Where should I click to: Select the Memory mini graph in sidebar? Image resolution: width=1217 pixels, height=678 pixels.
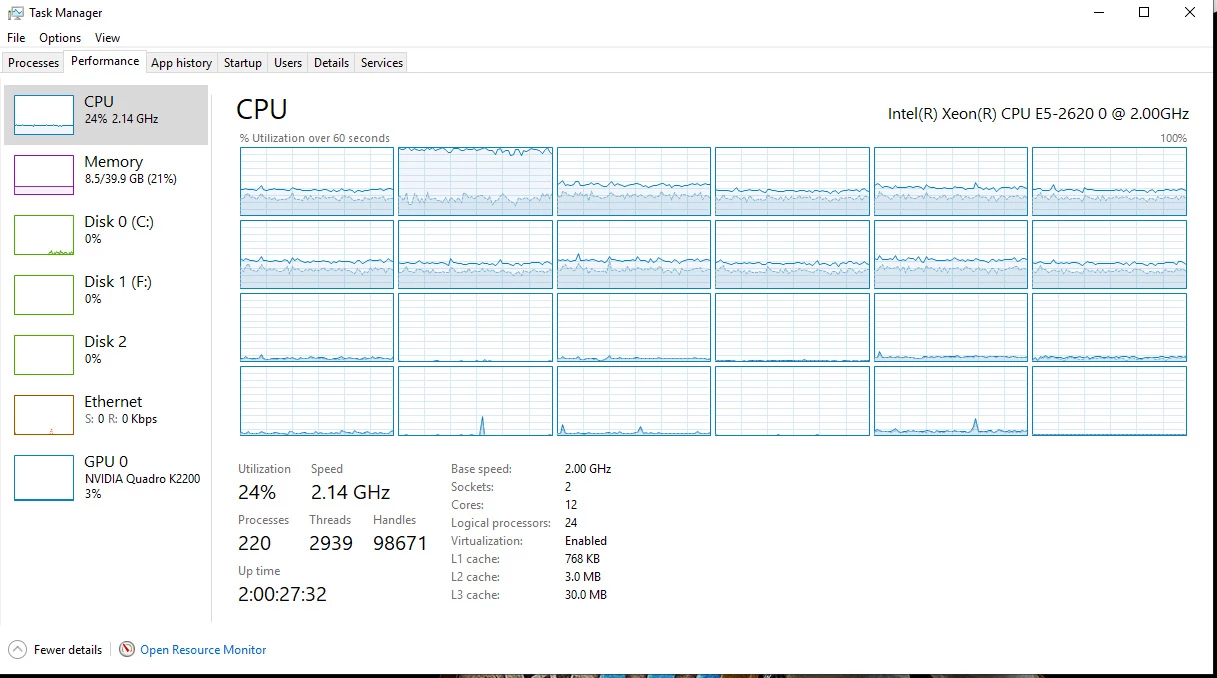(x=44, y=175)
